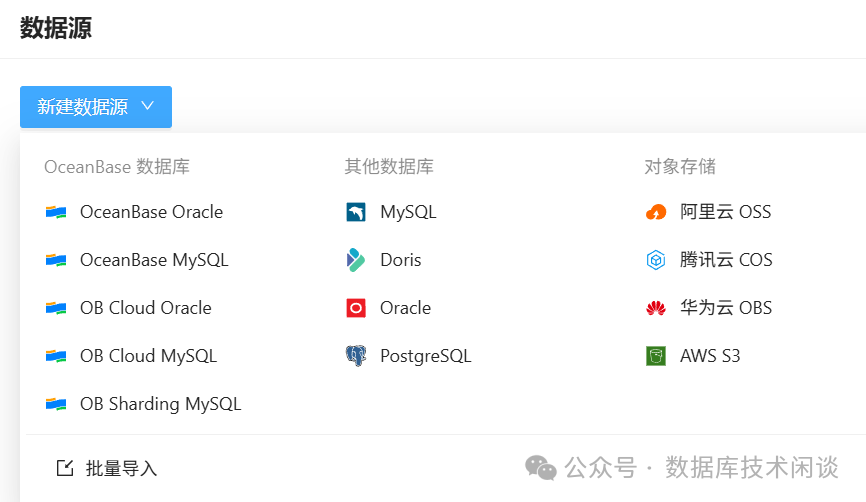Click the 其他数据库 group heading
Viewport: 866px width, 502px height.
pos(389,167)
